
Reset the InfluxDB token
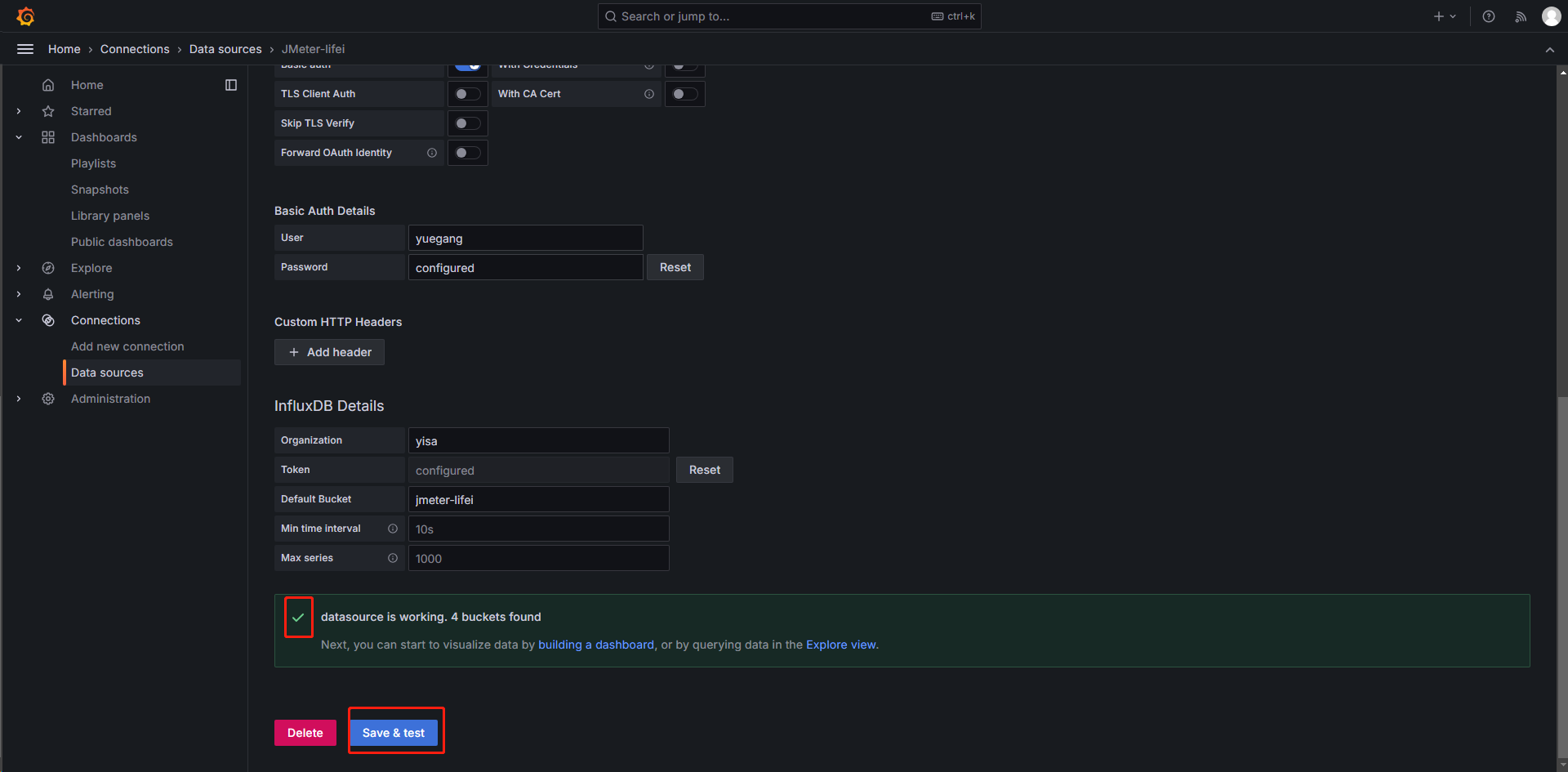click(705, 470)
